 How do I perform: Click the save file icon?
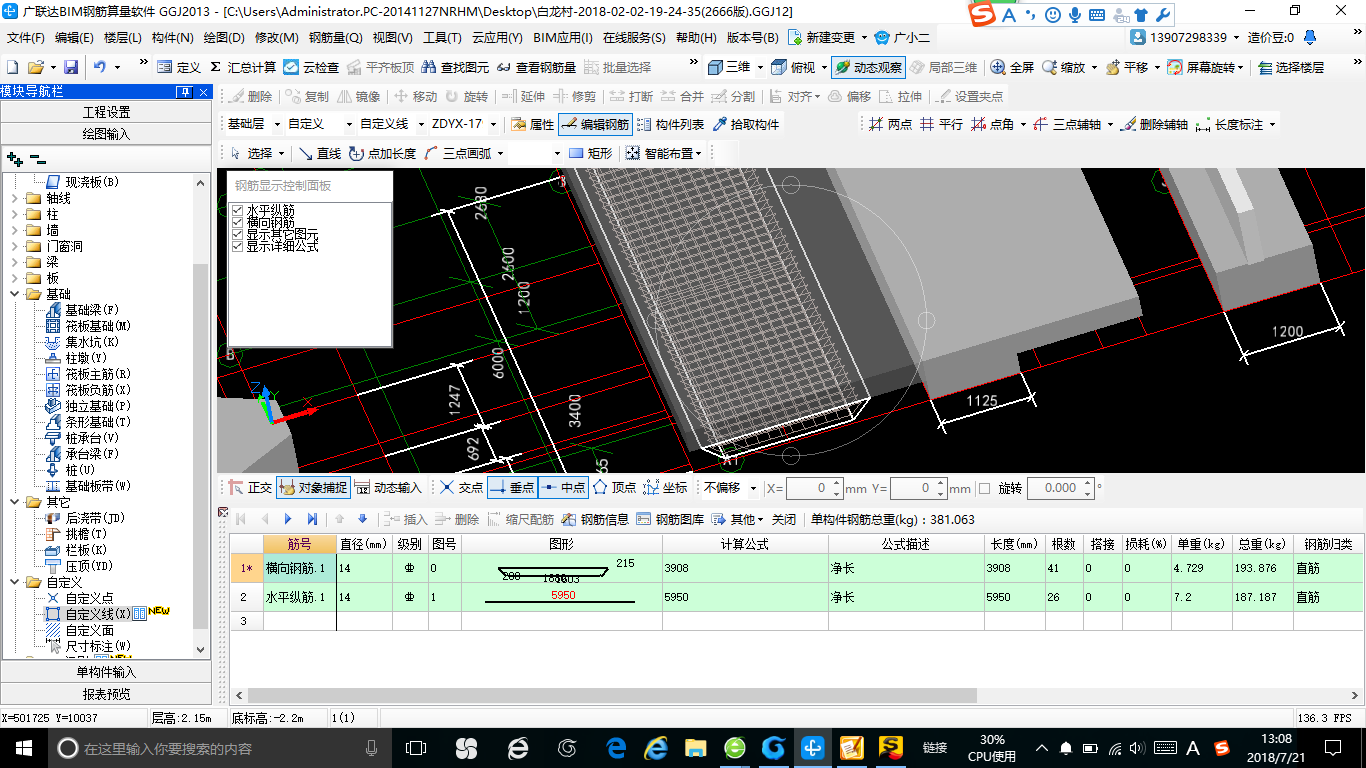[71, 67]
